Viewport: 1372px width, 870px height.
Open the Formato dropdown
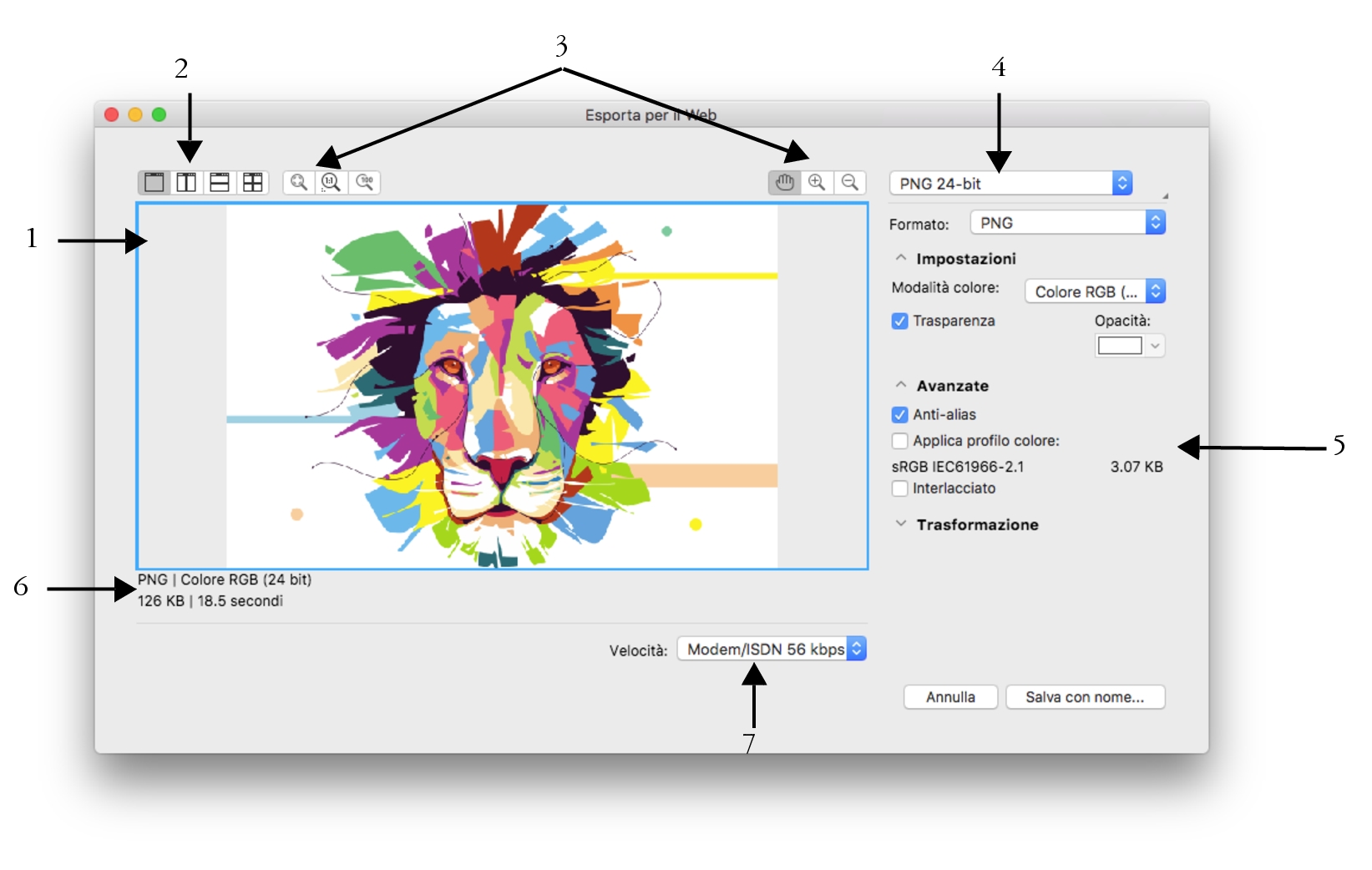(x=1067, y=223)
